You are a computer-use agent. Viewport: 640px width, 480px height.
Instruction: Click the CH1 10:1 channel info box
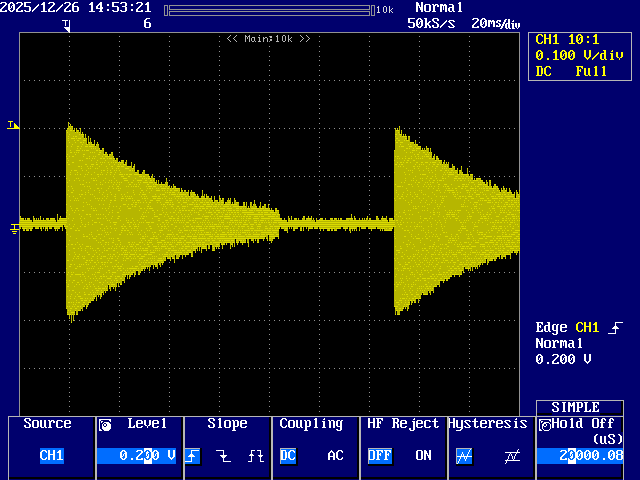coord(581,55)
